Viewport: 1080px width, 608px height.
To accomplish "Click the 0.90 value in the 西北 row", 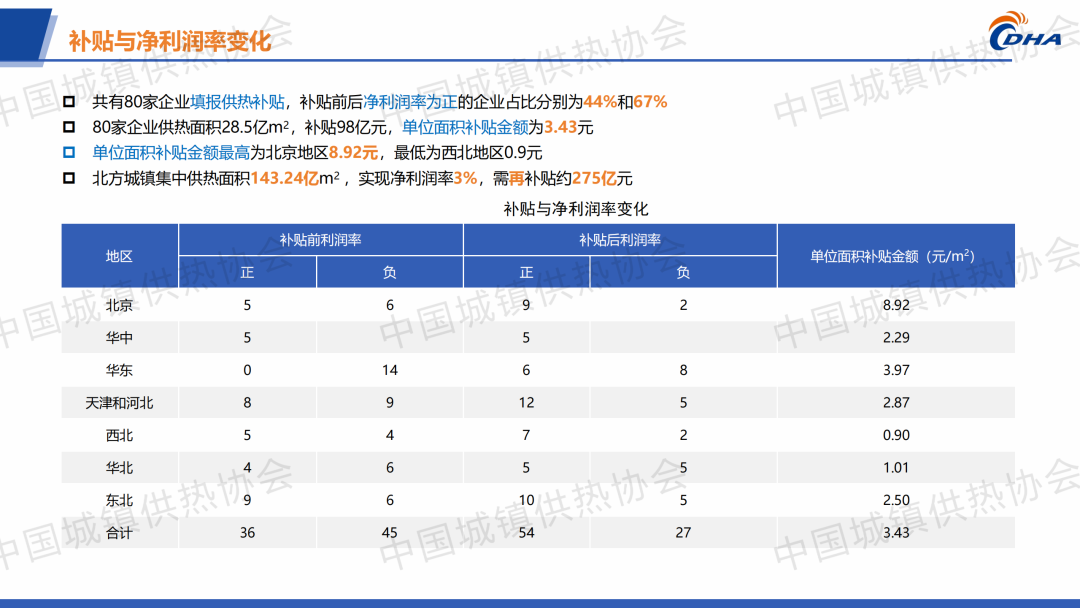I will pos(896,435).
